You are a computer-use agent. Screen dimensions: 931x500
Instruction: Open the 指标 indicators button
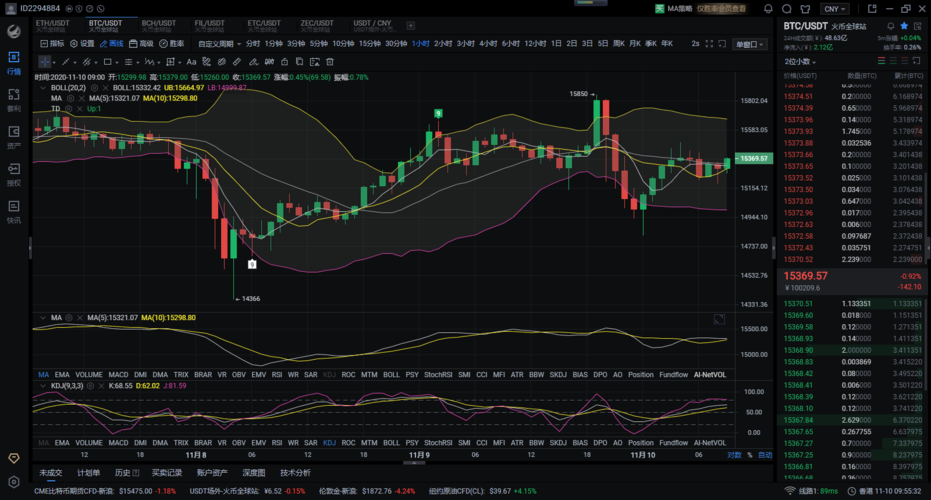pos(52,44)
